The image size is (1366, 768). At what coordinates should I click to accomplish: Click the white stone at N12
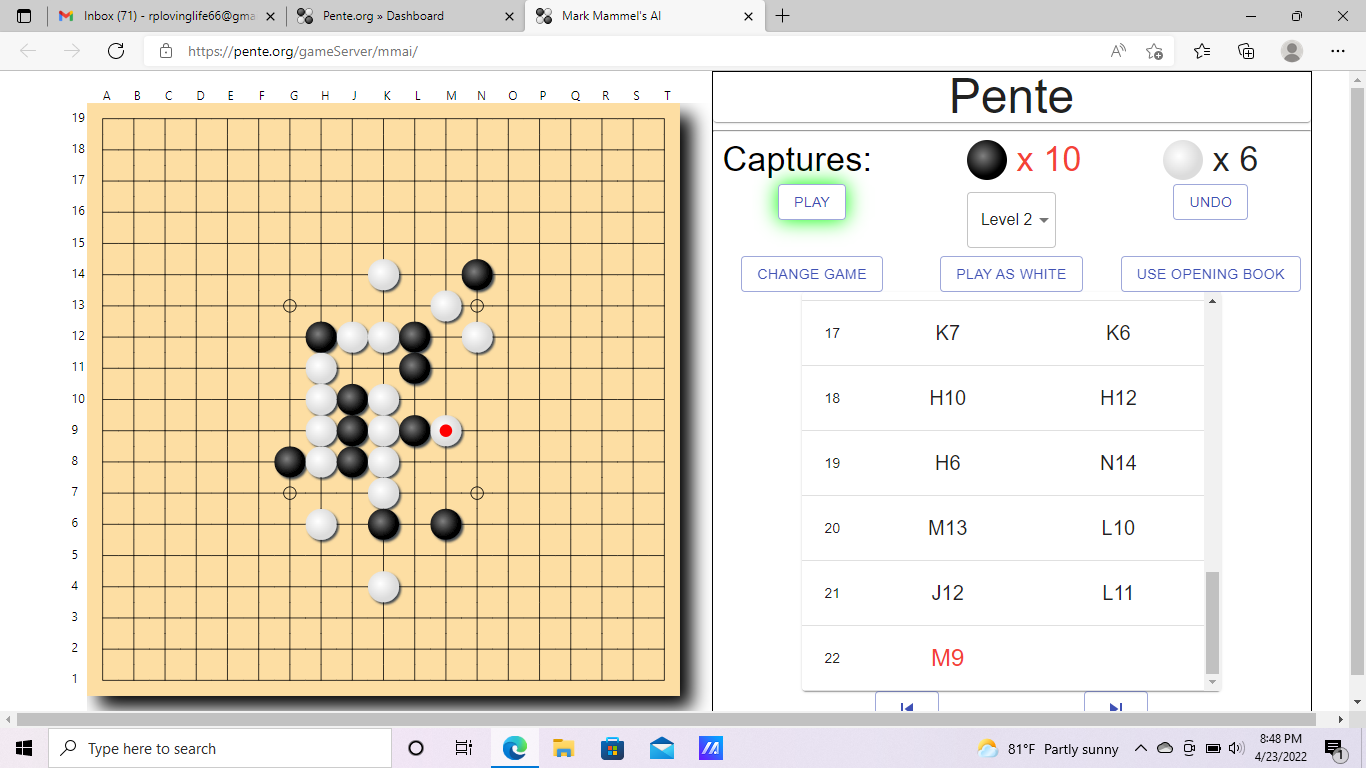point(477,337)
